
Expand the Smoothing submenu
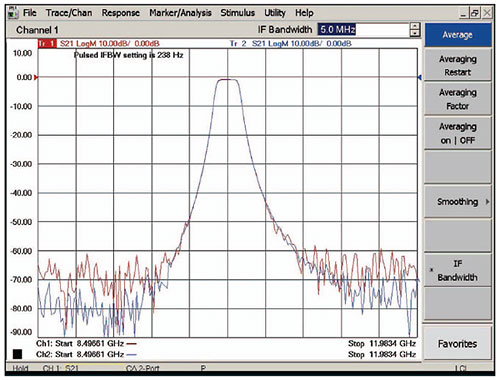[458, 202]
